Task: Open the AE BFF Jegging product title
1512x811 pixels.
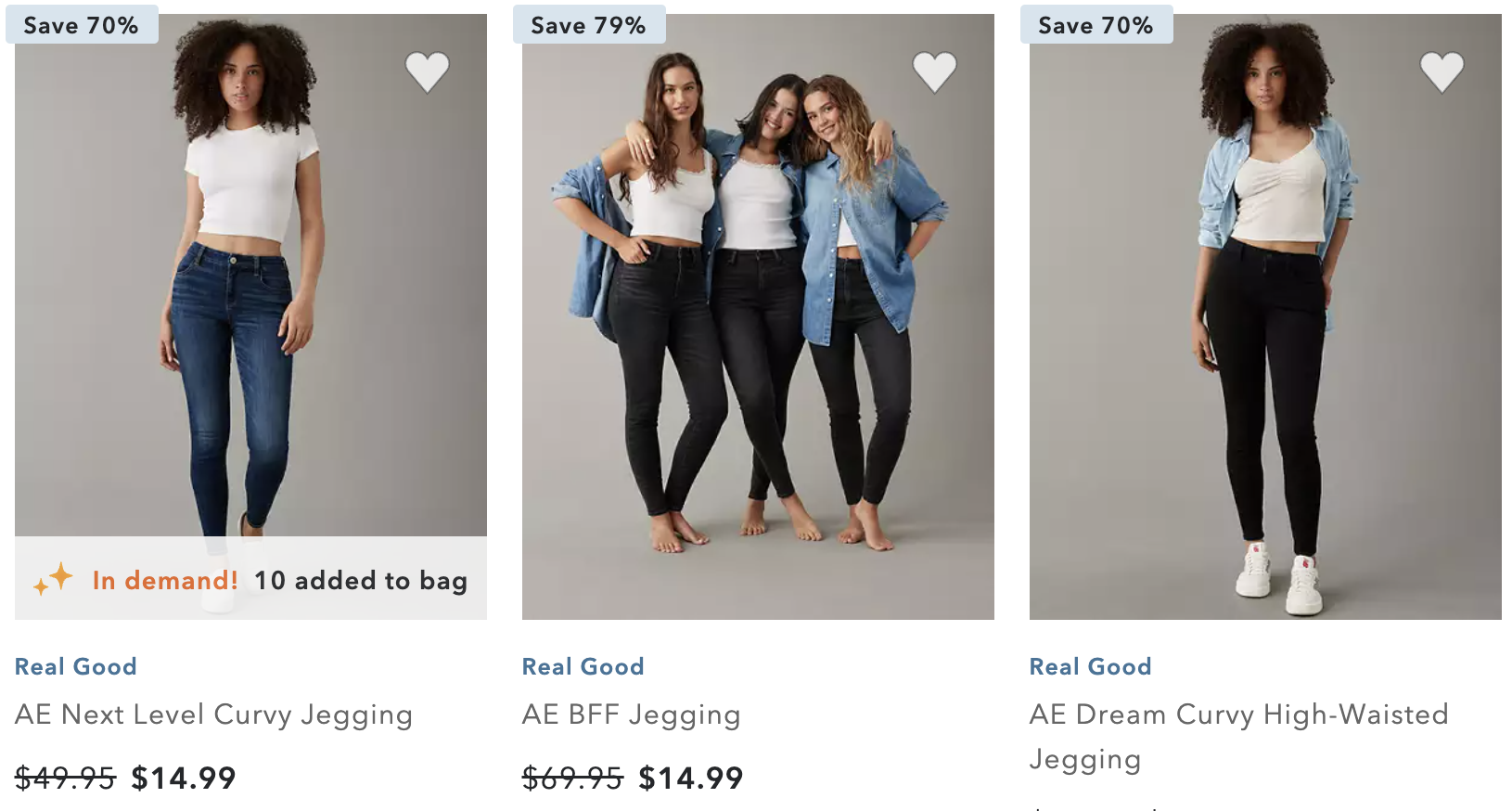Action: click(x=631, y=714)
